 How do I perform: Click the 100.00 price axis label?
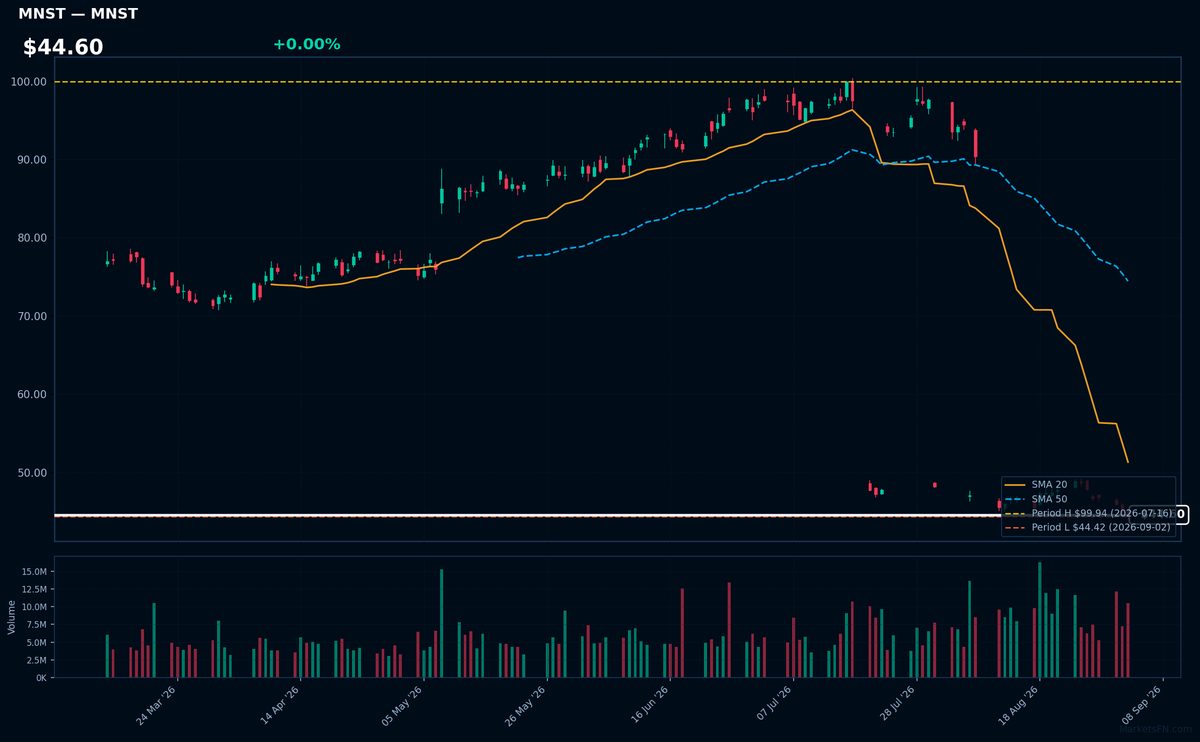tap(30, 82)
